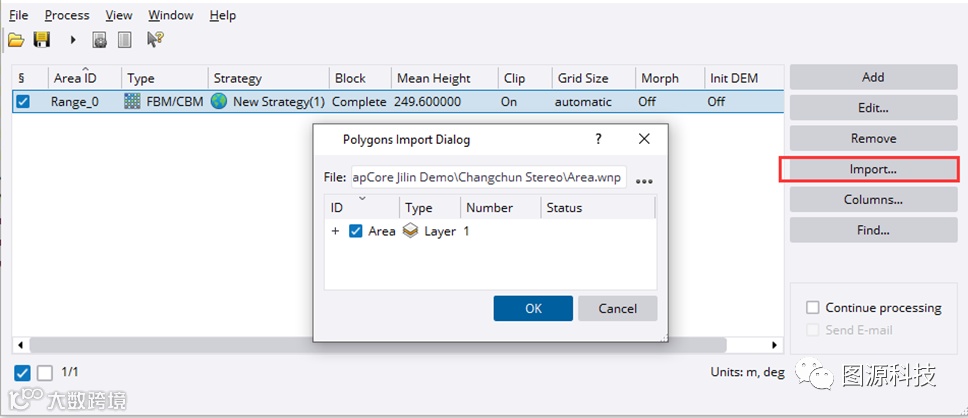
Task: Open the Process menu
Action: point(67,15)
